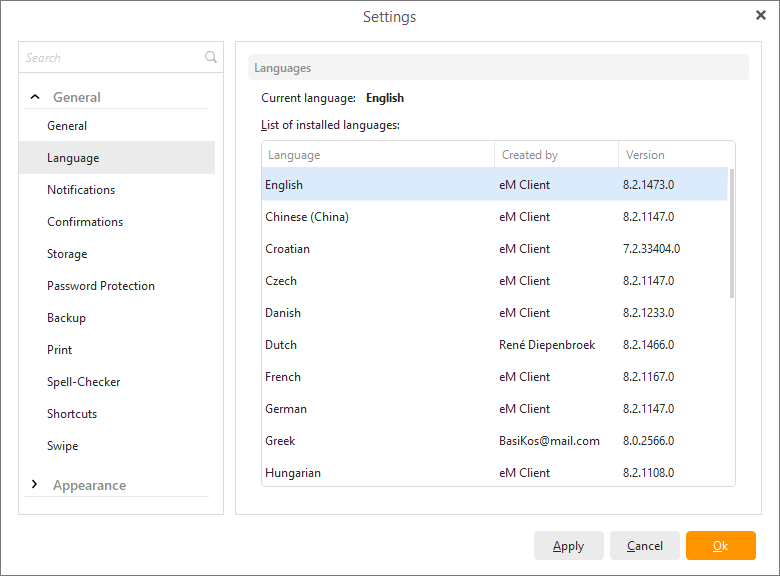This screenshot has width=780, height=576.
Task: Go to Password Protection settings
Action: click(101, 286)
